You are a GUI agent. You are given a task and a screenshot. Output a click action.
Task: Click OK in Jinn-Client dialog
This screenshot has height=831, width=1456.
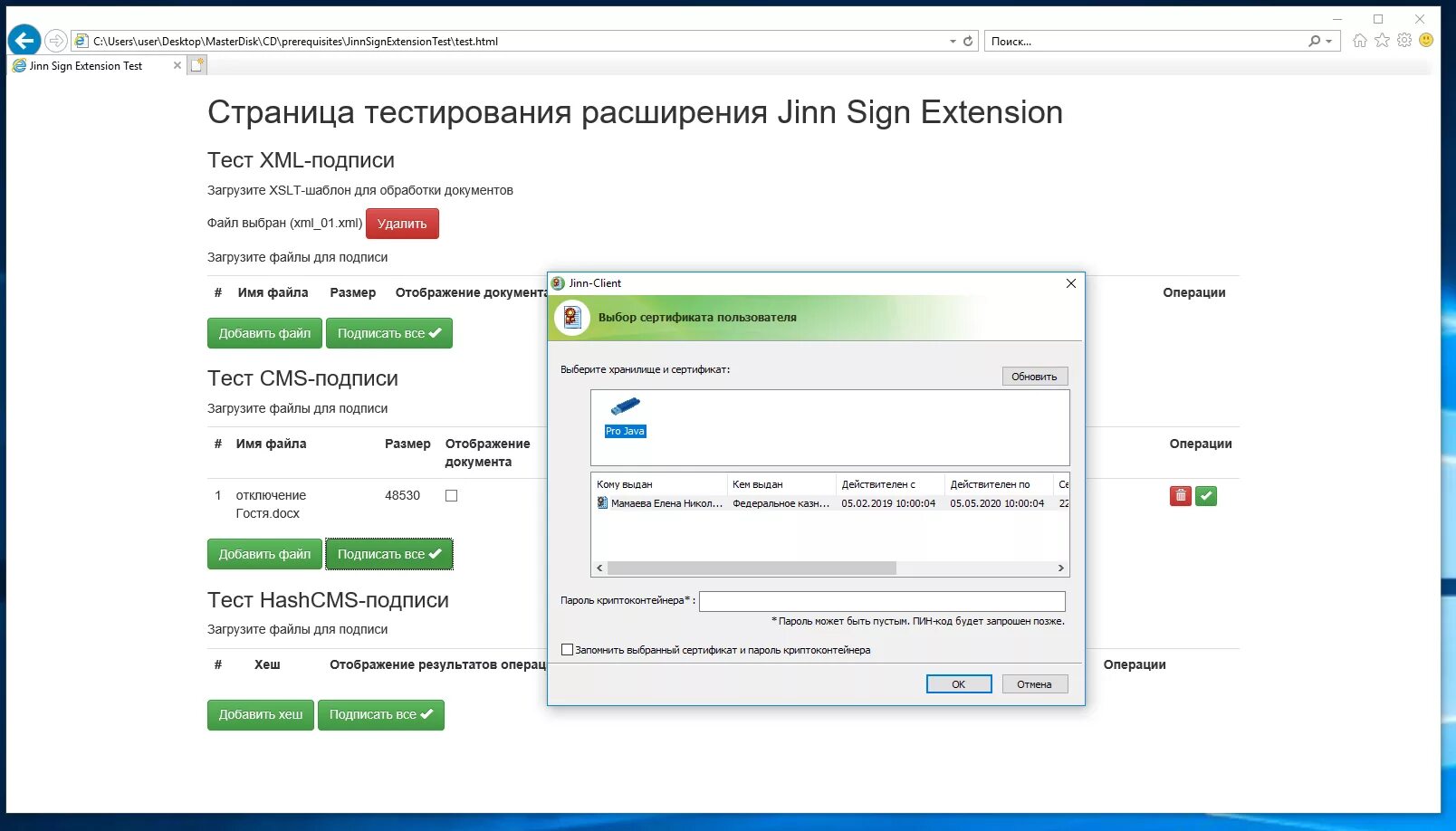pos(959,684)
